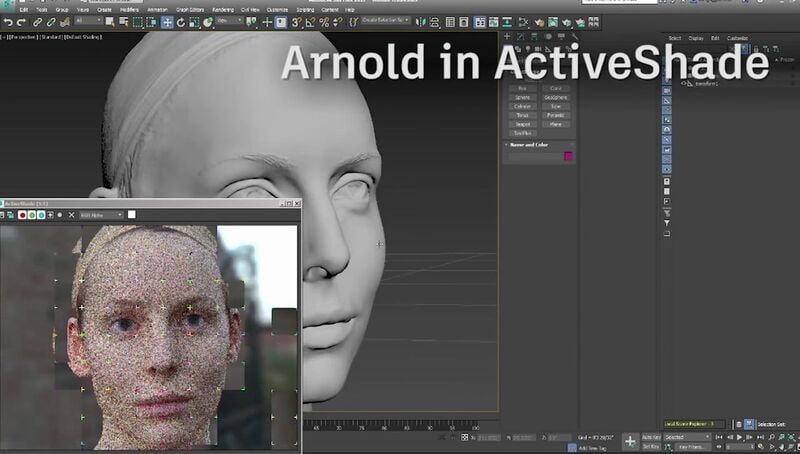Select the Select and Move tool
This screenshot has height=454, width=800.
(x=167, y=21)
